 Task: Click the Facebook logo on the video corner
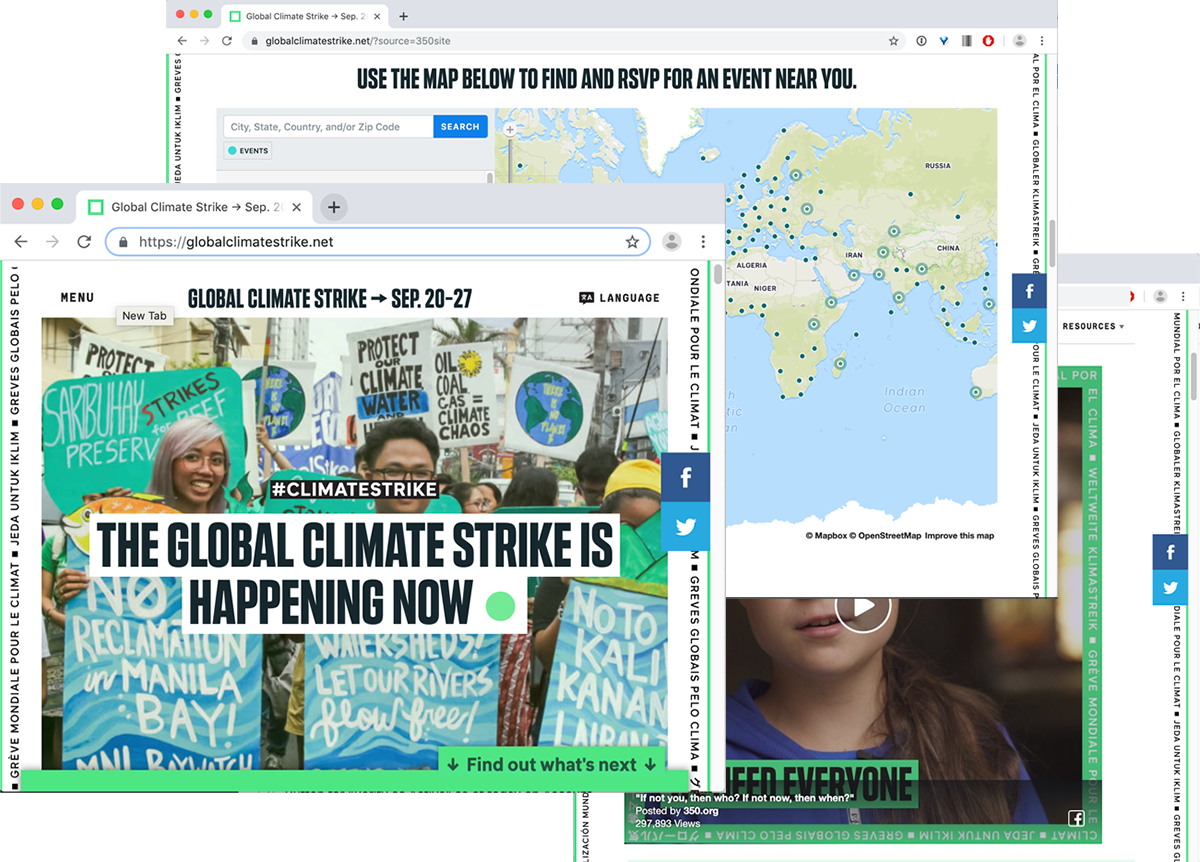[x=1076, y=817]
